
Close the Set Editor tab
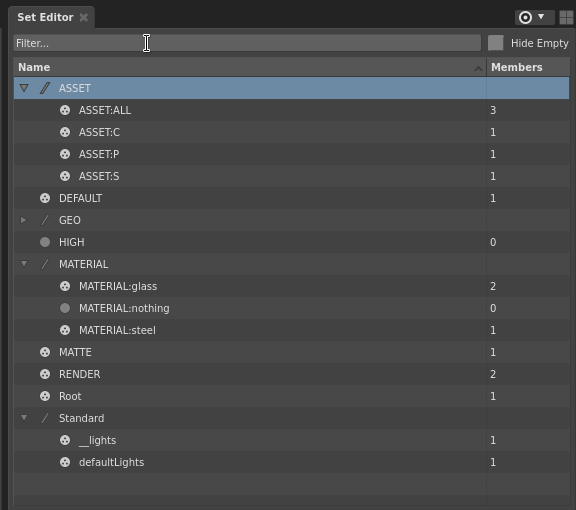click(x=84, y=17)
